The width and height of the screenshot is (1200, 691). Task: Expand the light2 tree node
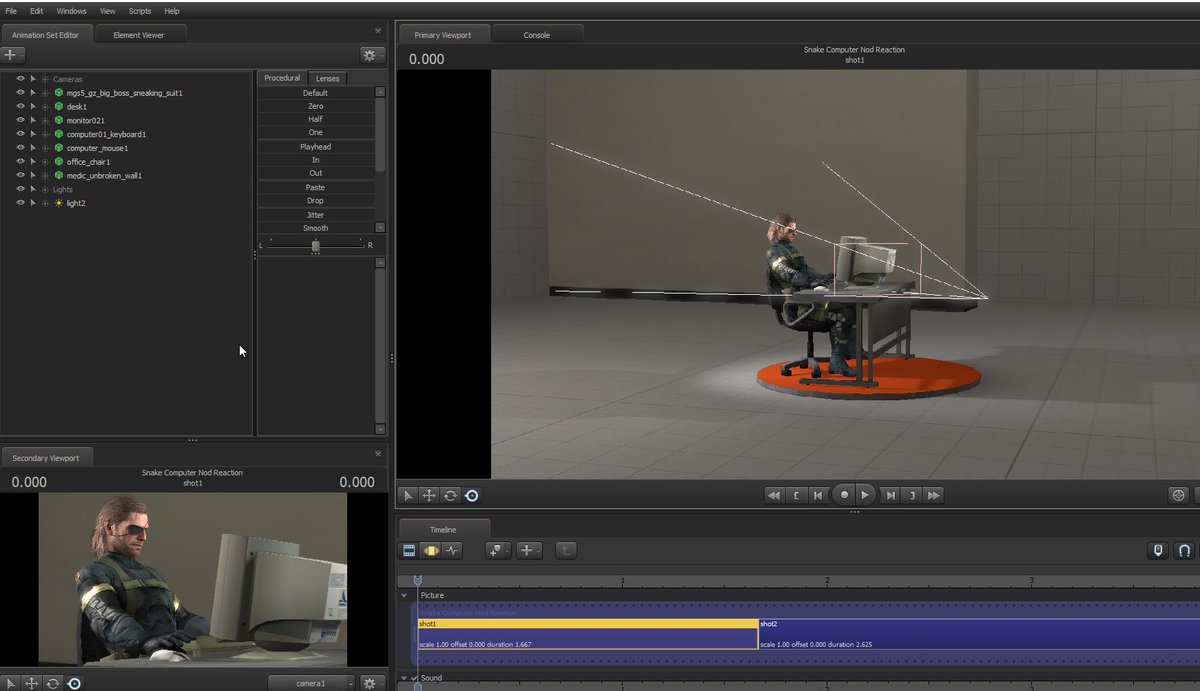point(45,203)
